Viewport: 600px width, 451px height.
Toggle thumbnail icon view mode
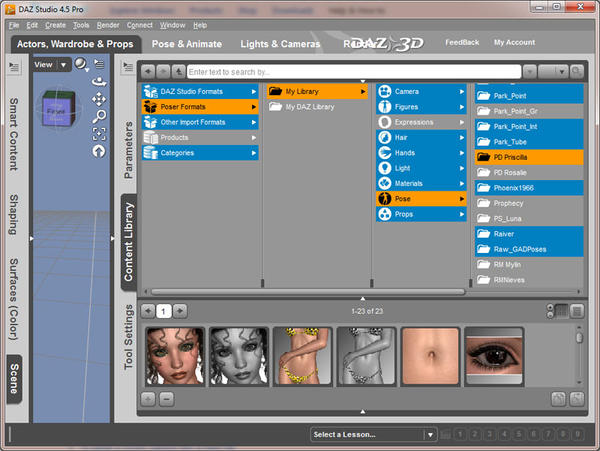point(561,311)
